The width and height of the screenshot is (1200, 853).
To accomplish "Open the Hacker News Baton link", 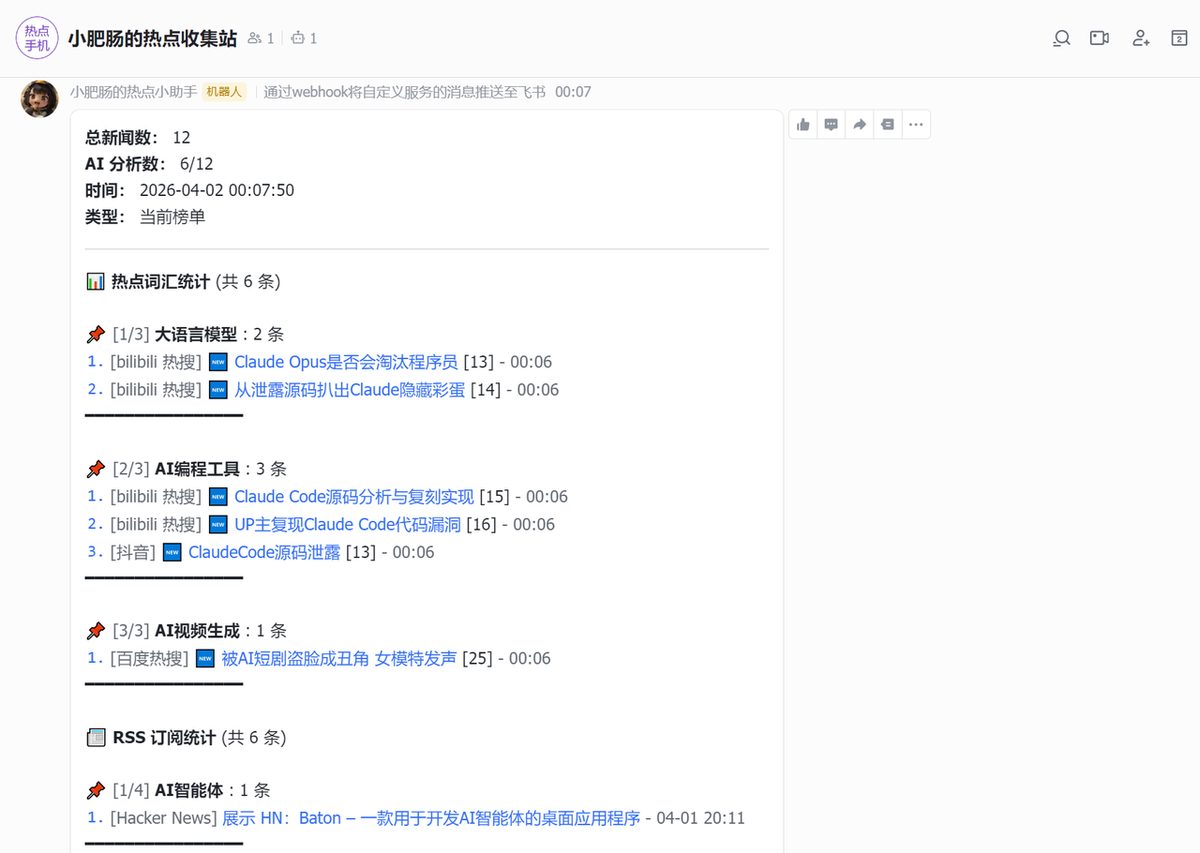I will [x=431, y=818].
